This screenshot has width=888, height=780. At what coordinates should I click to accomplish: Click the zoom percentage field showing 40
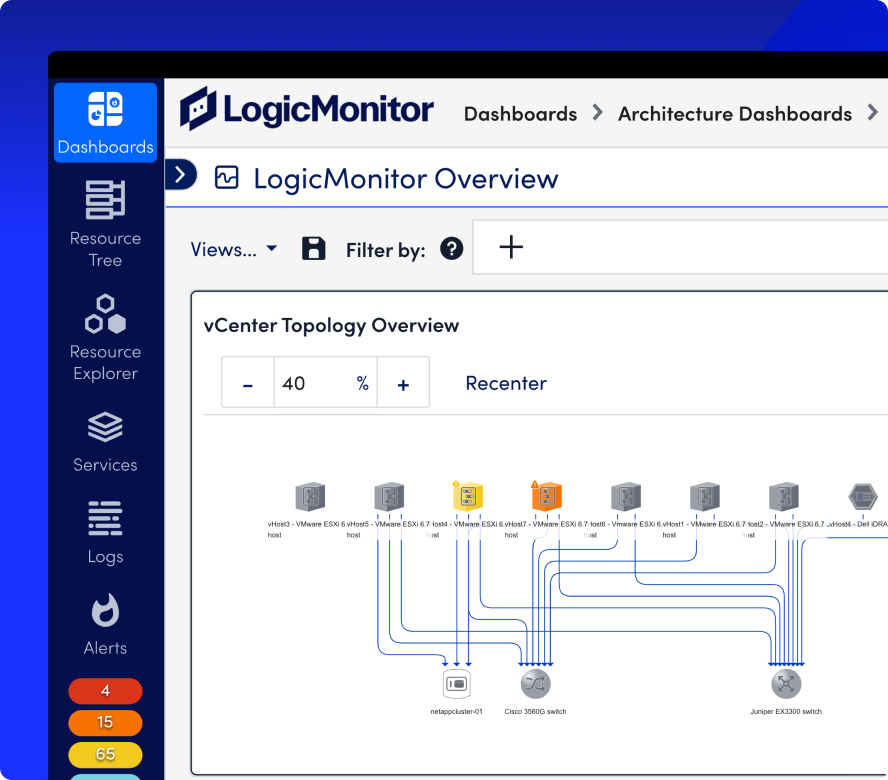point(326,382)
